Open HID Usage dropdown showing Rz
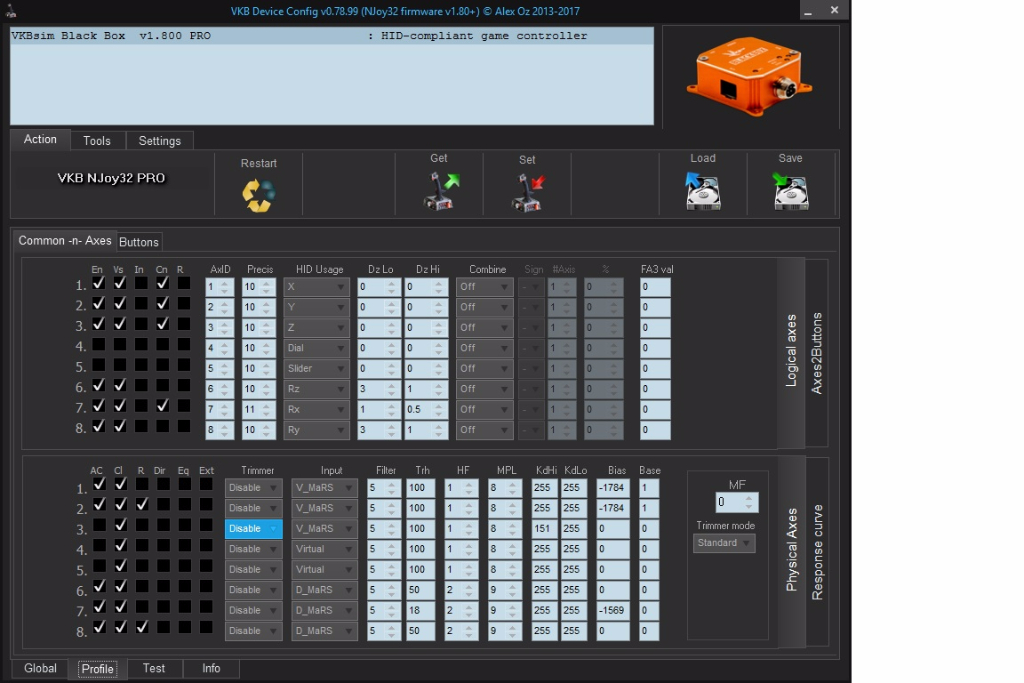Viewport: 1024px width, 683px height. tap(316, 389)
